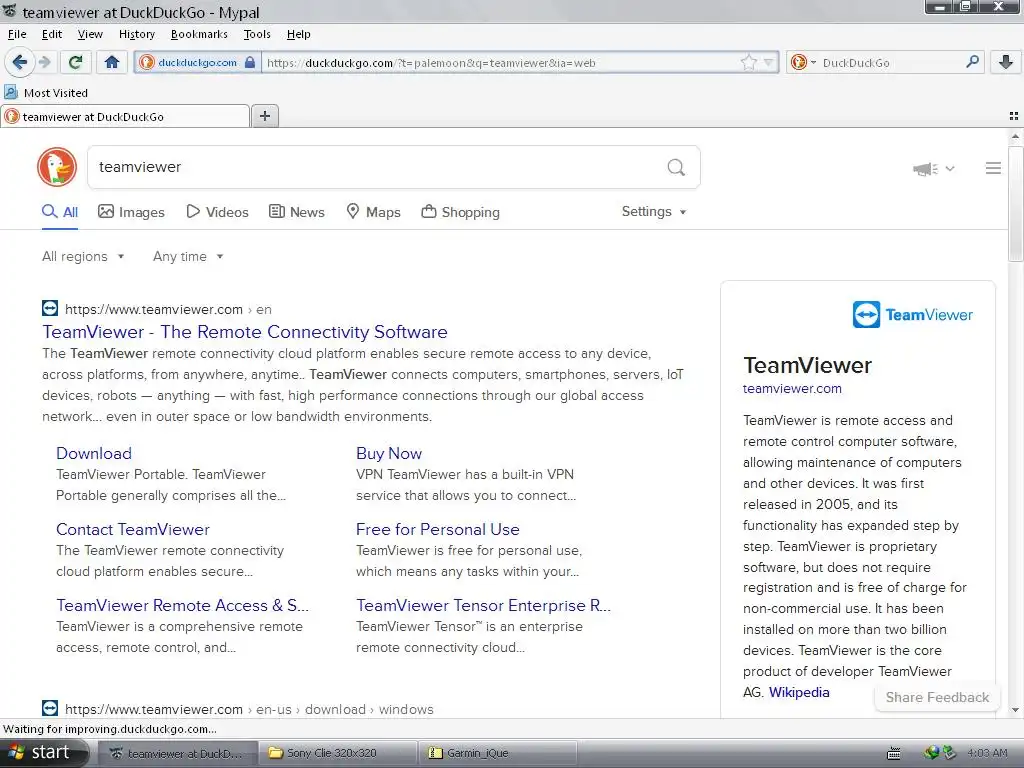Open TeamViewer Remote Access & S... sitelink

point(182,605)
